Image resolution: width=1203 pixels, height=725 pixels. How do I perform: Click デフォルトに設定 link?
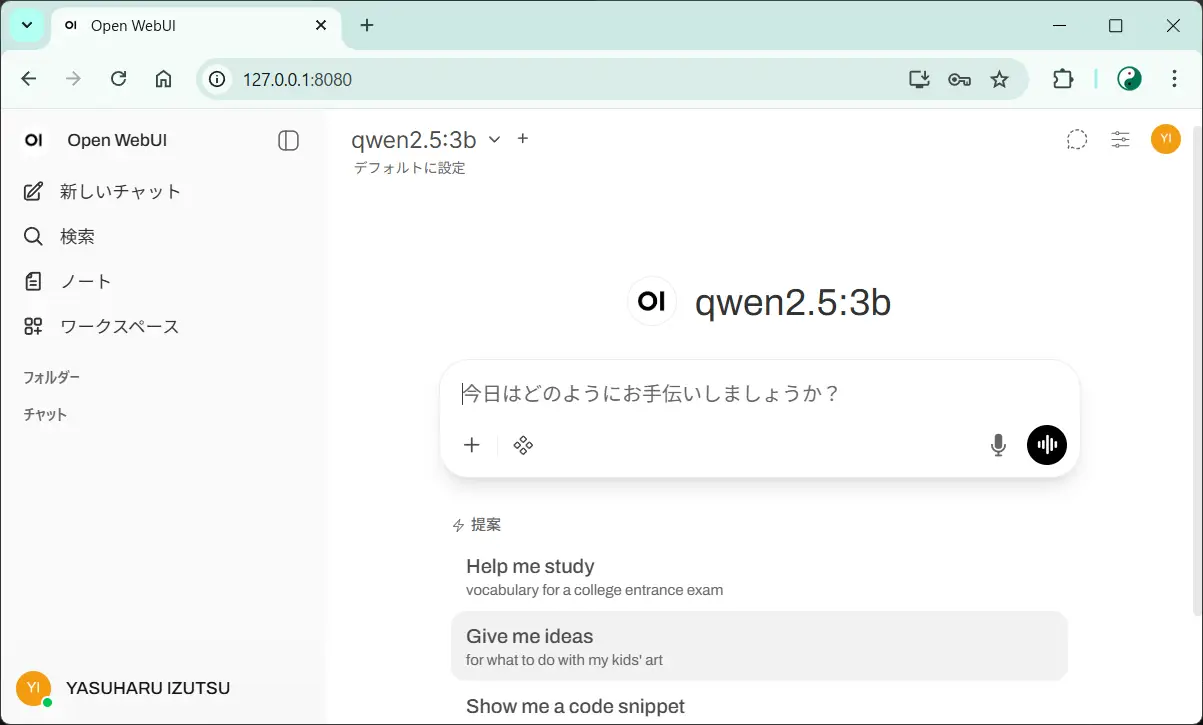point(410,168)
